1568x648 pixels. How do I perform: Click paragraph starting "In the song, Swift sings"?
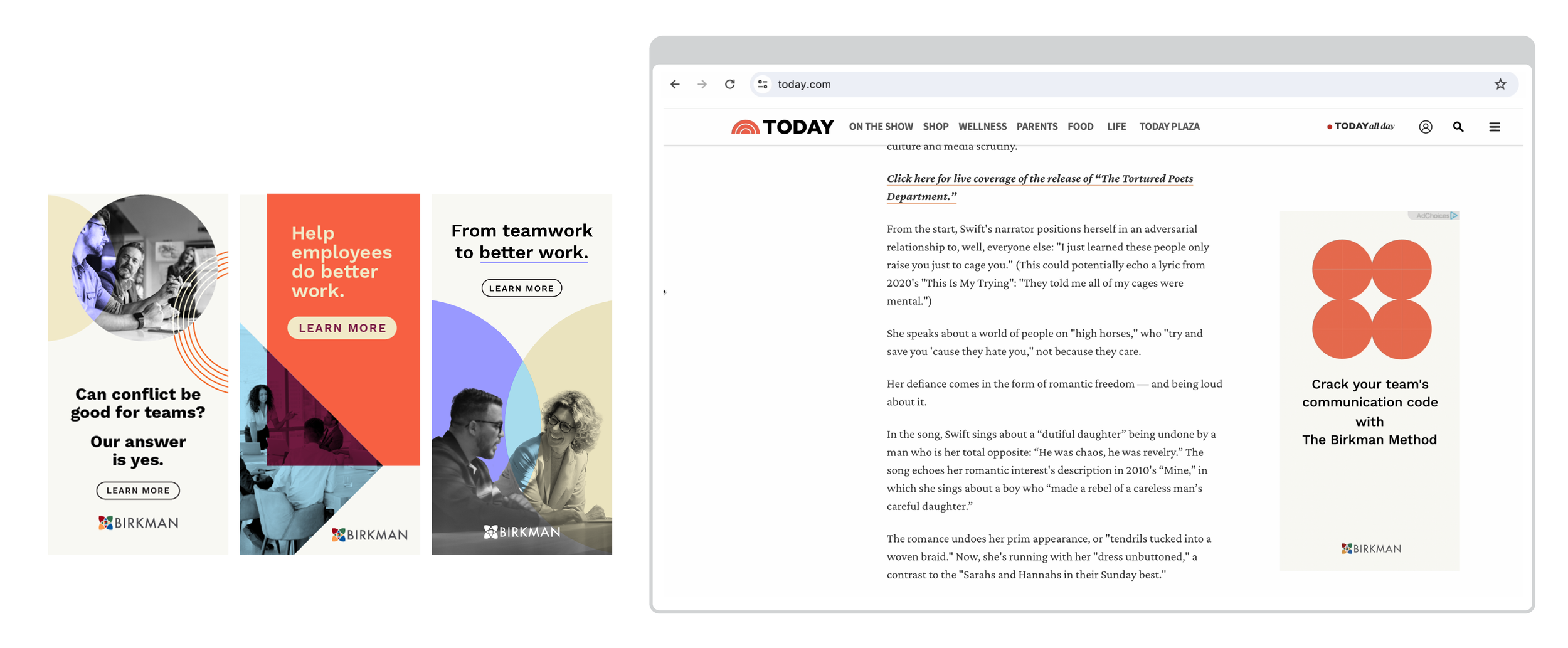pyautogui.click(x=1051, y=470)
